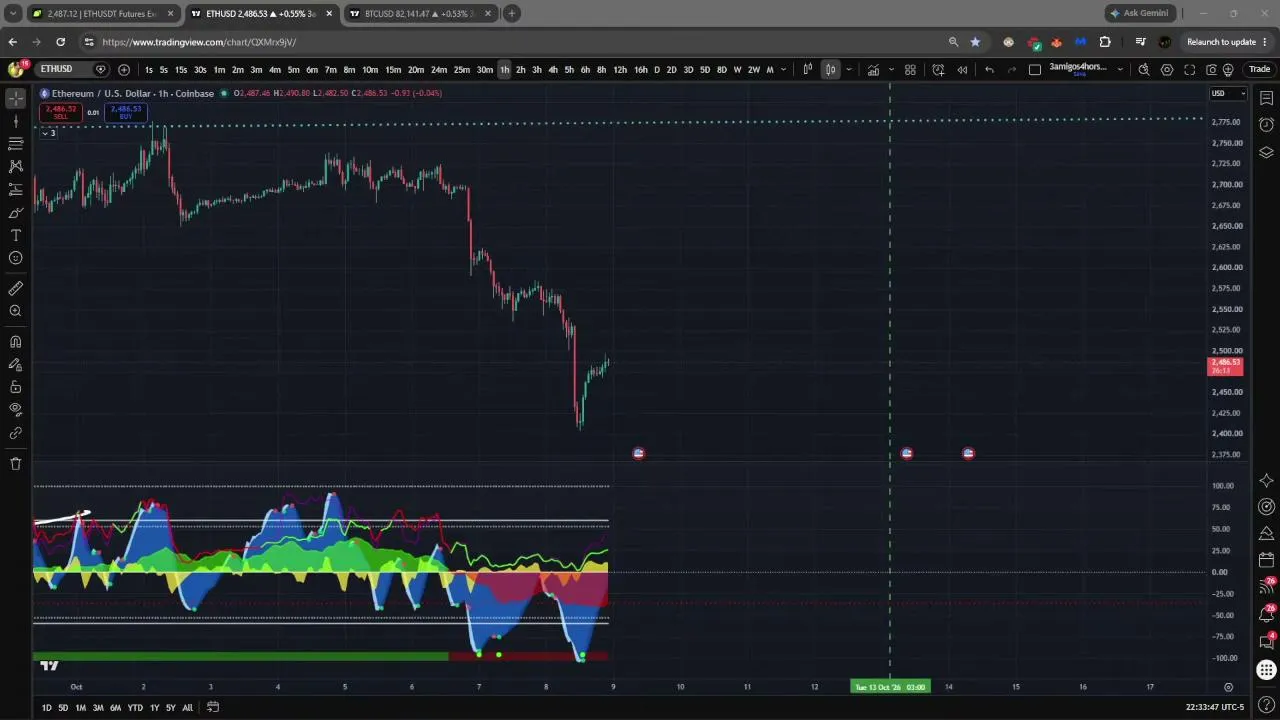Click the blue BUY price button

126,113
